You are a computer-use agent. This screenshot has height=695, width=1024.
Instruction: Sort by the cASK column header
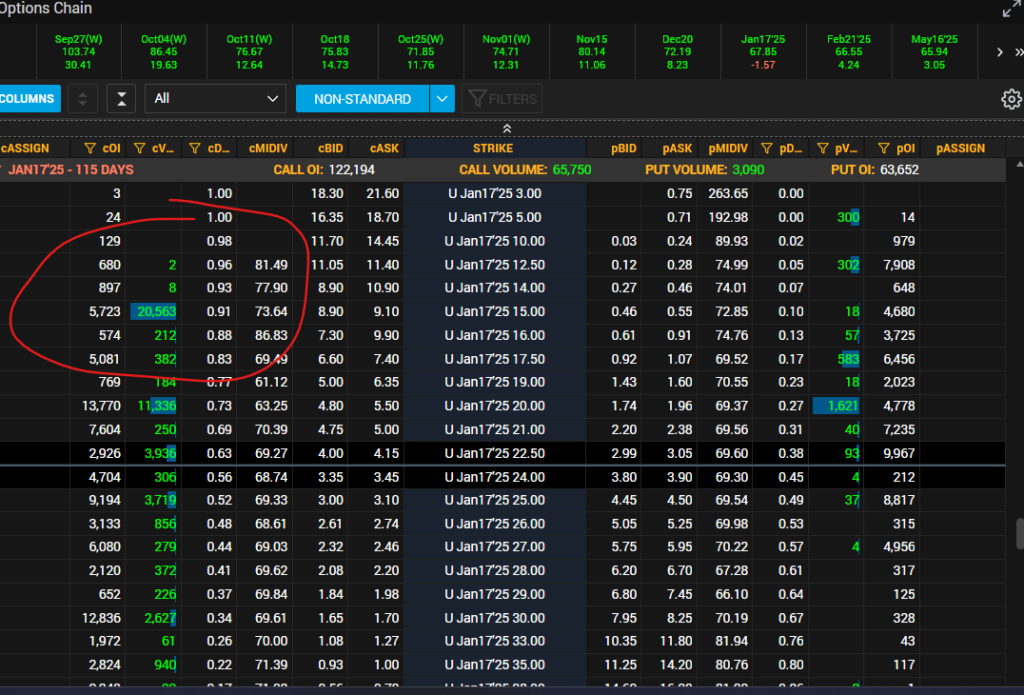tap(384, 148)
